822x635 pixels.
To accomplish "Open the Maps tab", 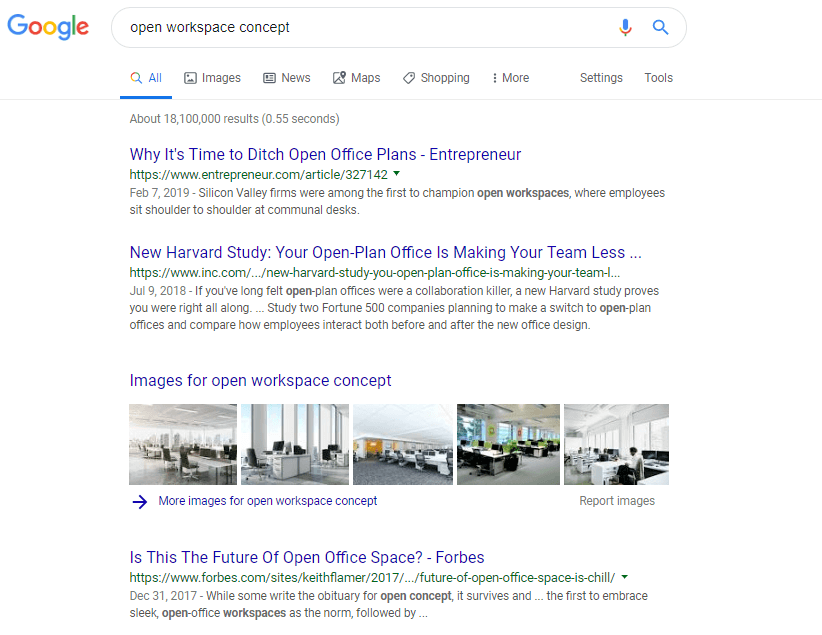I will click(x=356, y=78).
